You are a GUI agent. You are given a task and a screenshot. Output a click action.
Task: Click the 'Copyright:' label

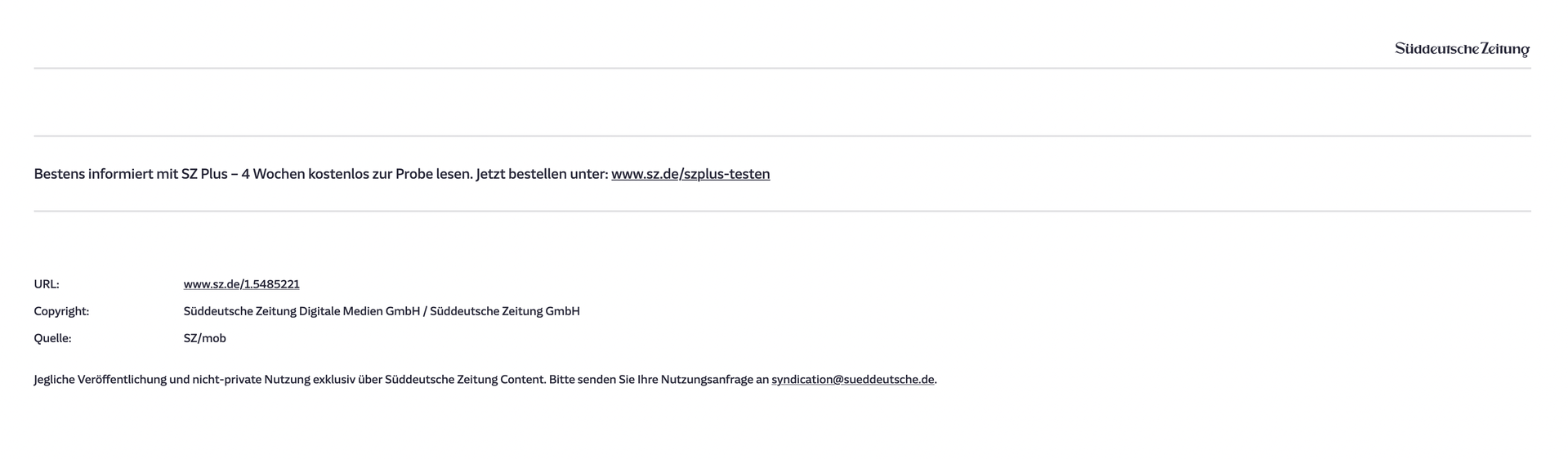click(x=61, y=311)
